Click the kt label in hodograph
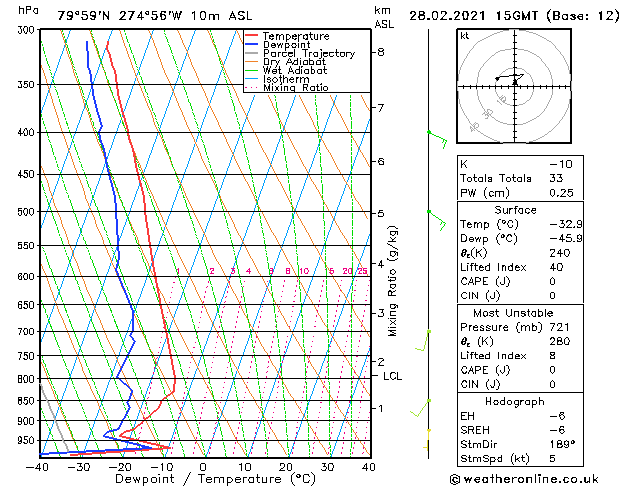Screen dimensions: 629x486 tap(465, 36)
